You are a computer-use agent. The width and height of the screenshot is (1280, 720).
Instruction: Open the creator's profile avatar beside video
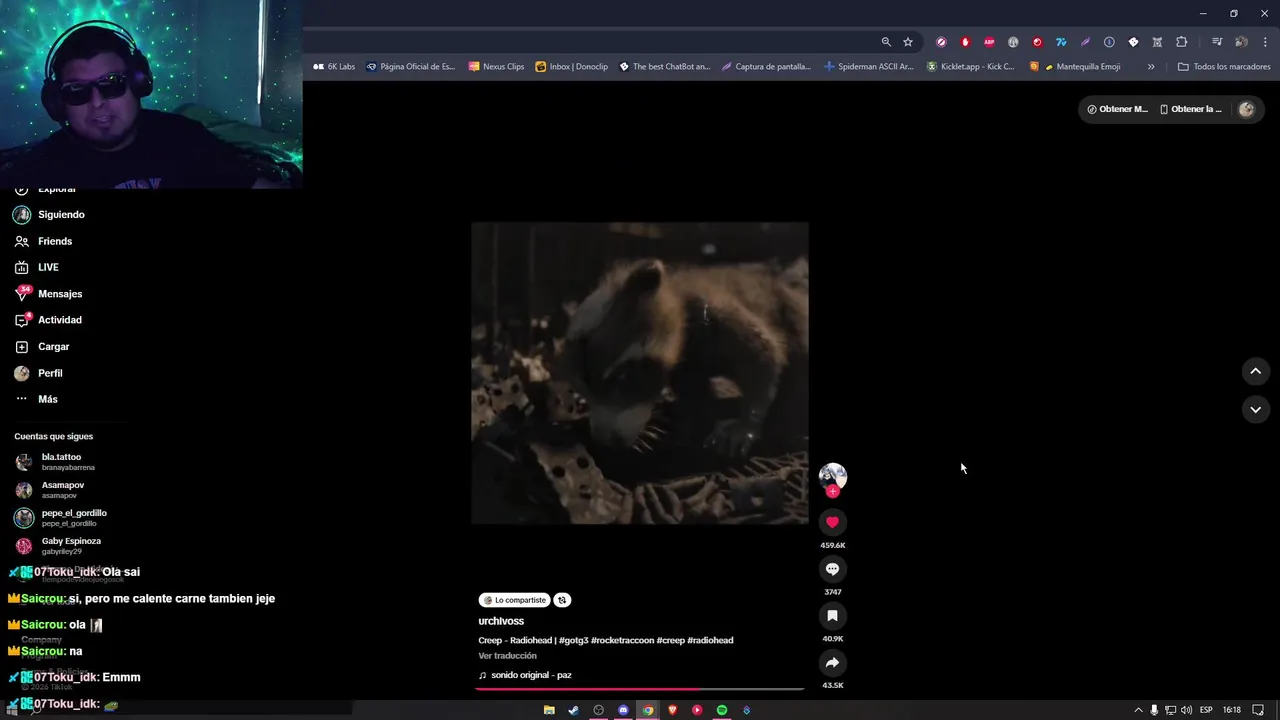pyautogui.click(x=832, y=476)
